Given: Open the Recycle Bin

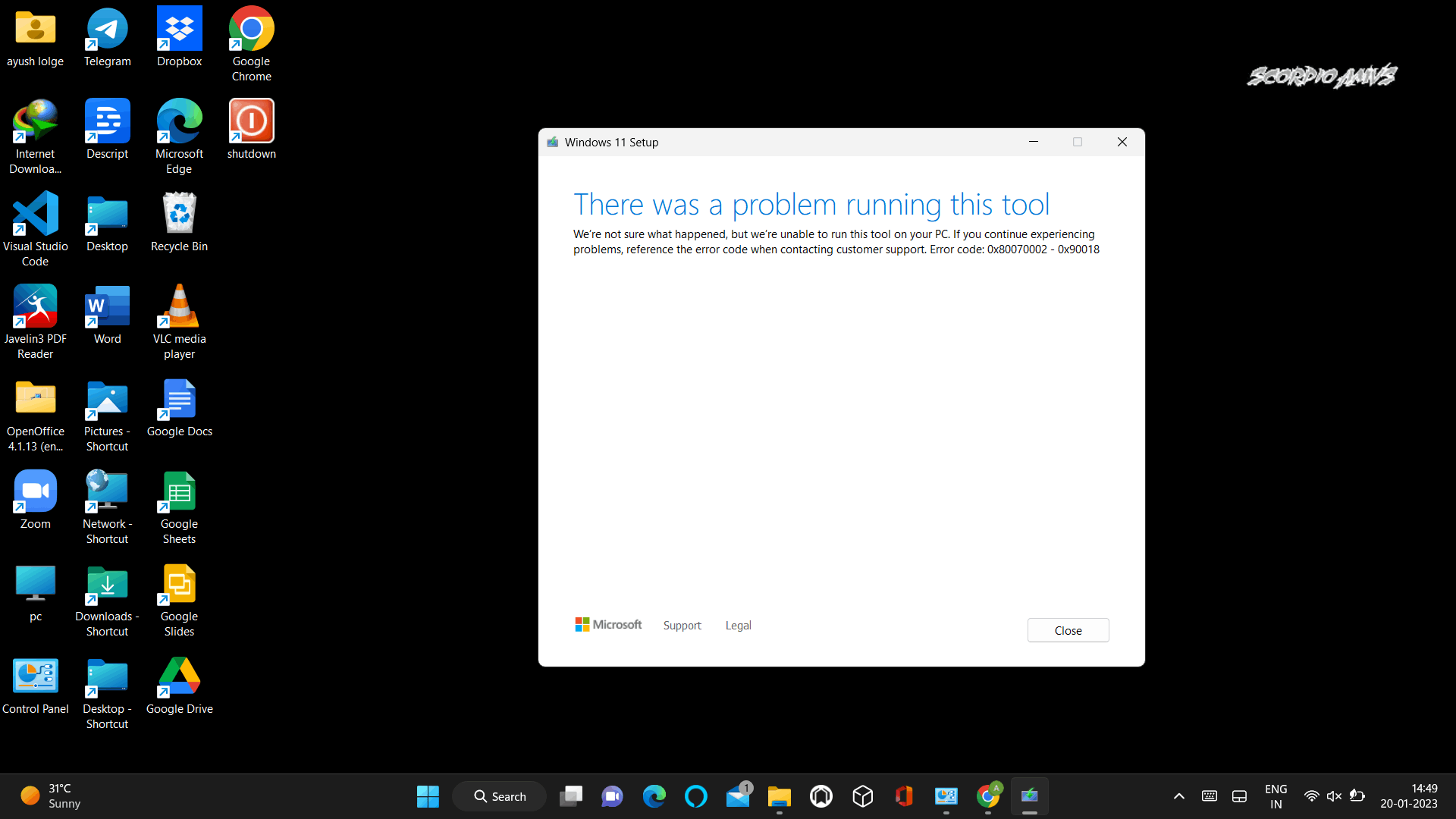Looking at the screenshot, I should pyautogui.click(x=179, y=215).
